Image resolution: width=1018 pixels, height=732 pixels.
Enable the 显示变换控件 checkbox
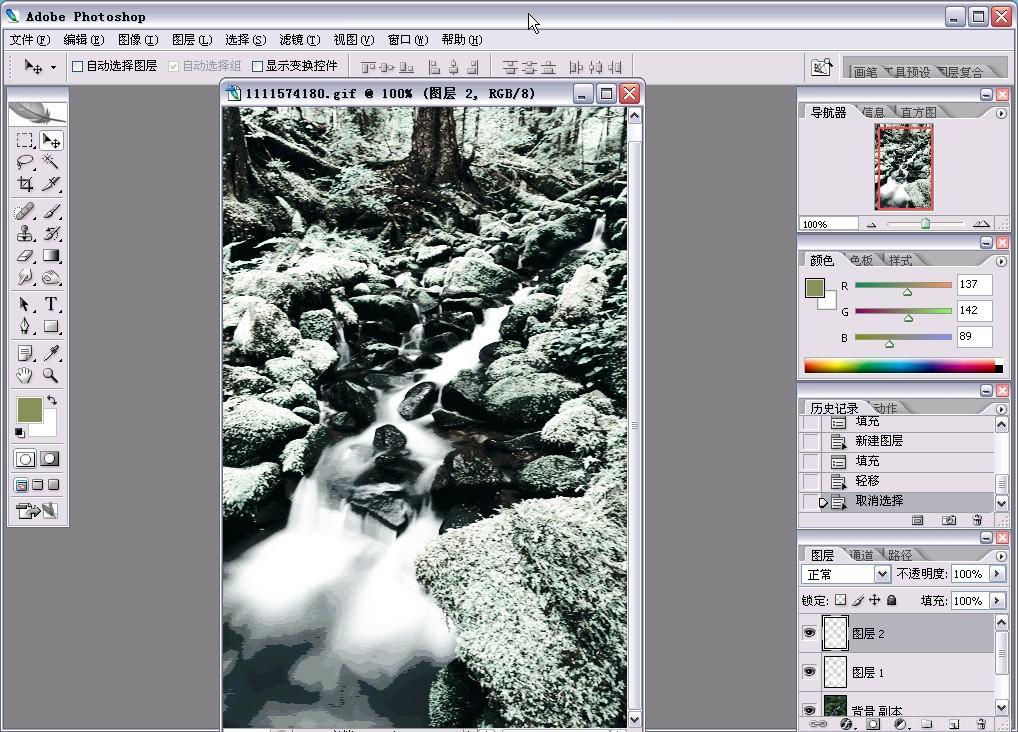pyautogui.click(x=257, y=66)
